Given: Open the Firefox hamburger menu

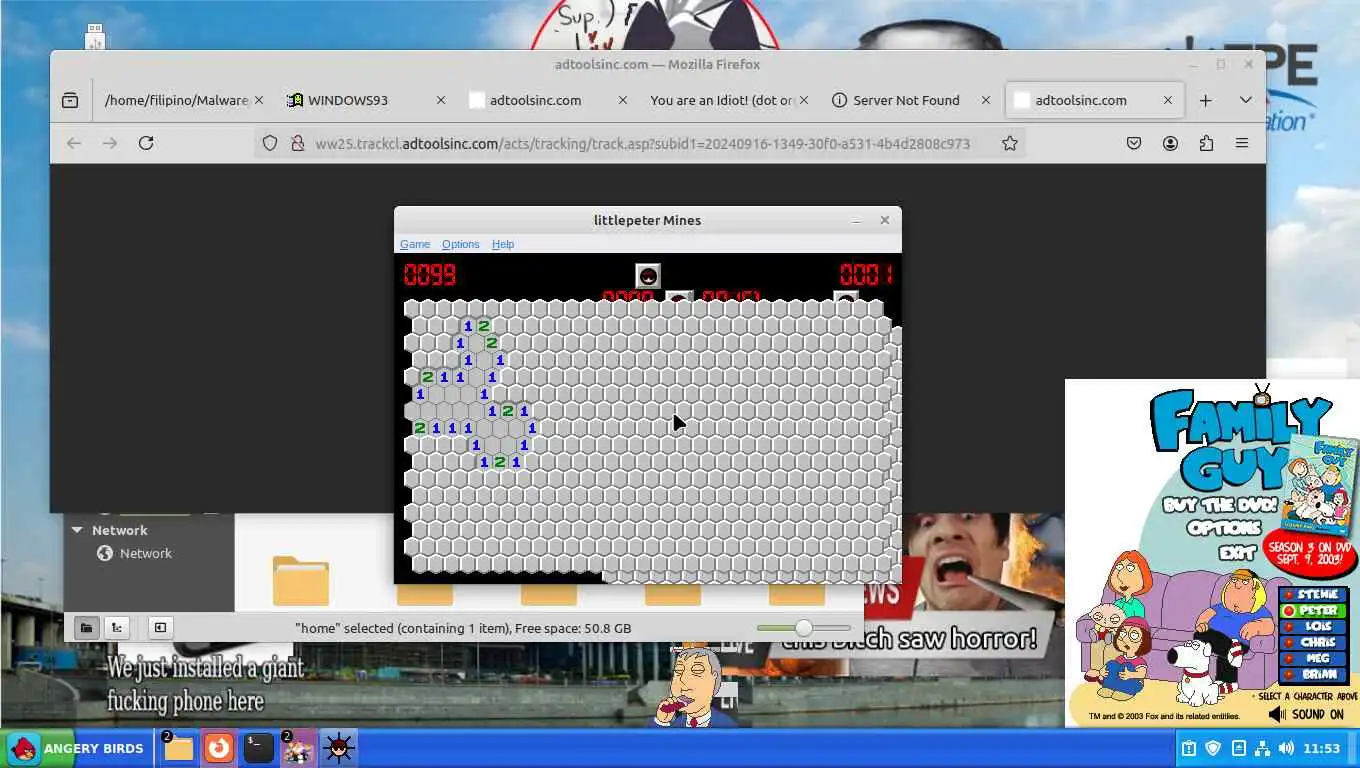Looking at the screenshot, I should [x=1242, y=143].
